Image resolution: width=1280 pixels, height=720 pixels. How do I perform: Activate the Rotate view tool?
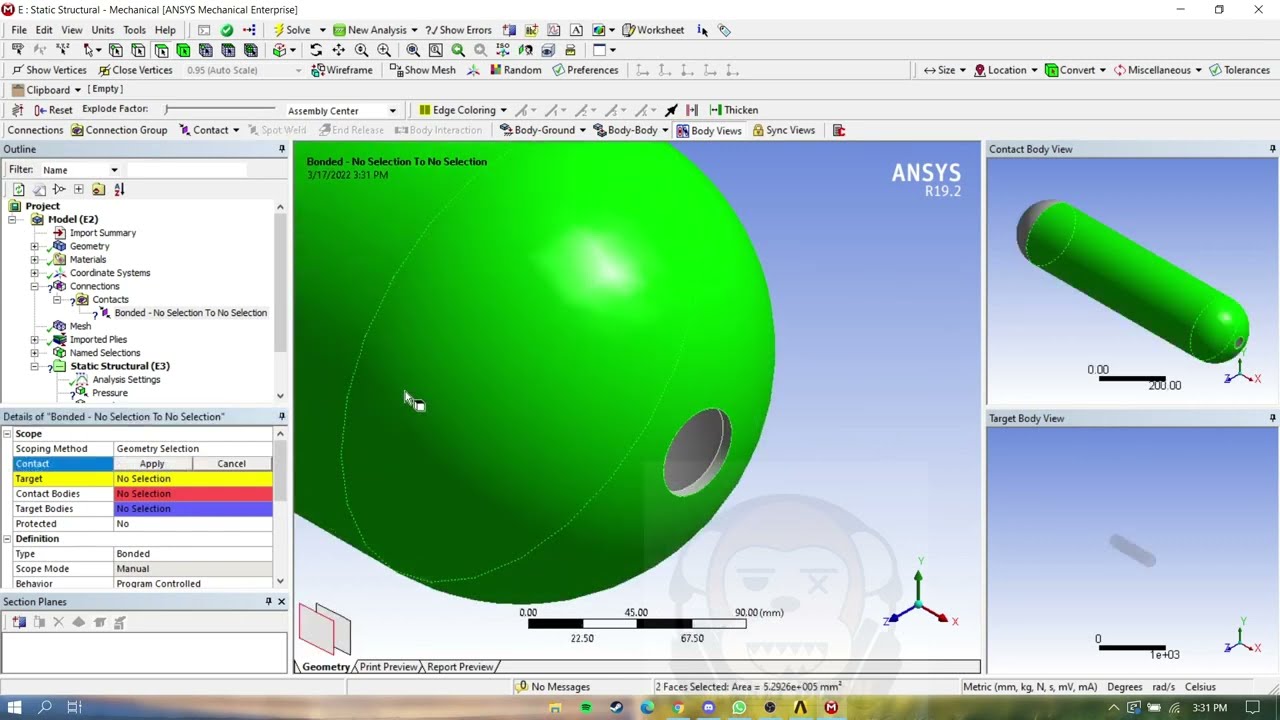click(316, 50)
